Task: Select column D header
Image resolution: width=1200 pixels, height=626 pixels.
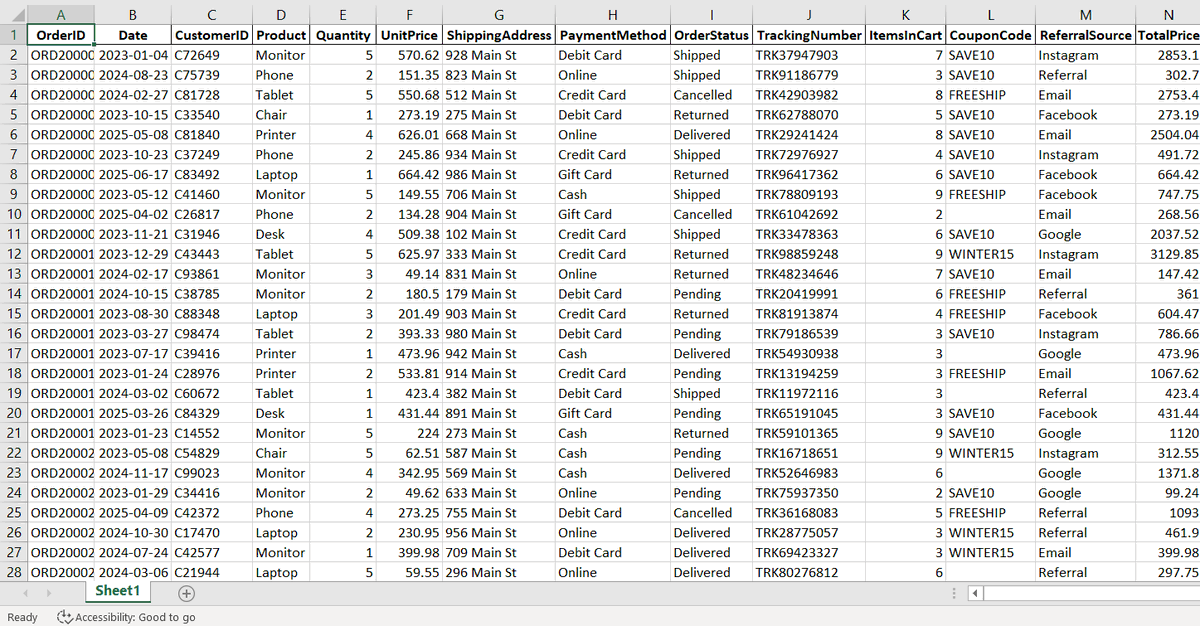Action: coord(281,15)
